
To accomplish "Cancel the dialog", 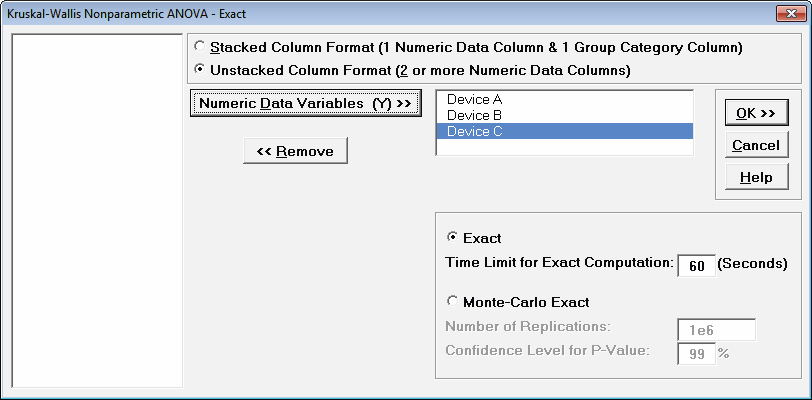I will point(756,145).
